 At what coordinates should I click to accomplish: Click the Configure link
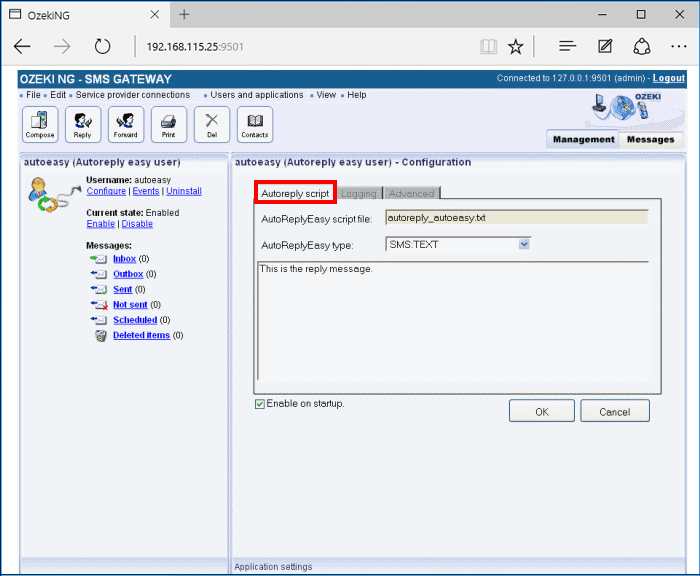pos(106,191)
